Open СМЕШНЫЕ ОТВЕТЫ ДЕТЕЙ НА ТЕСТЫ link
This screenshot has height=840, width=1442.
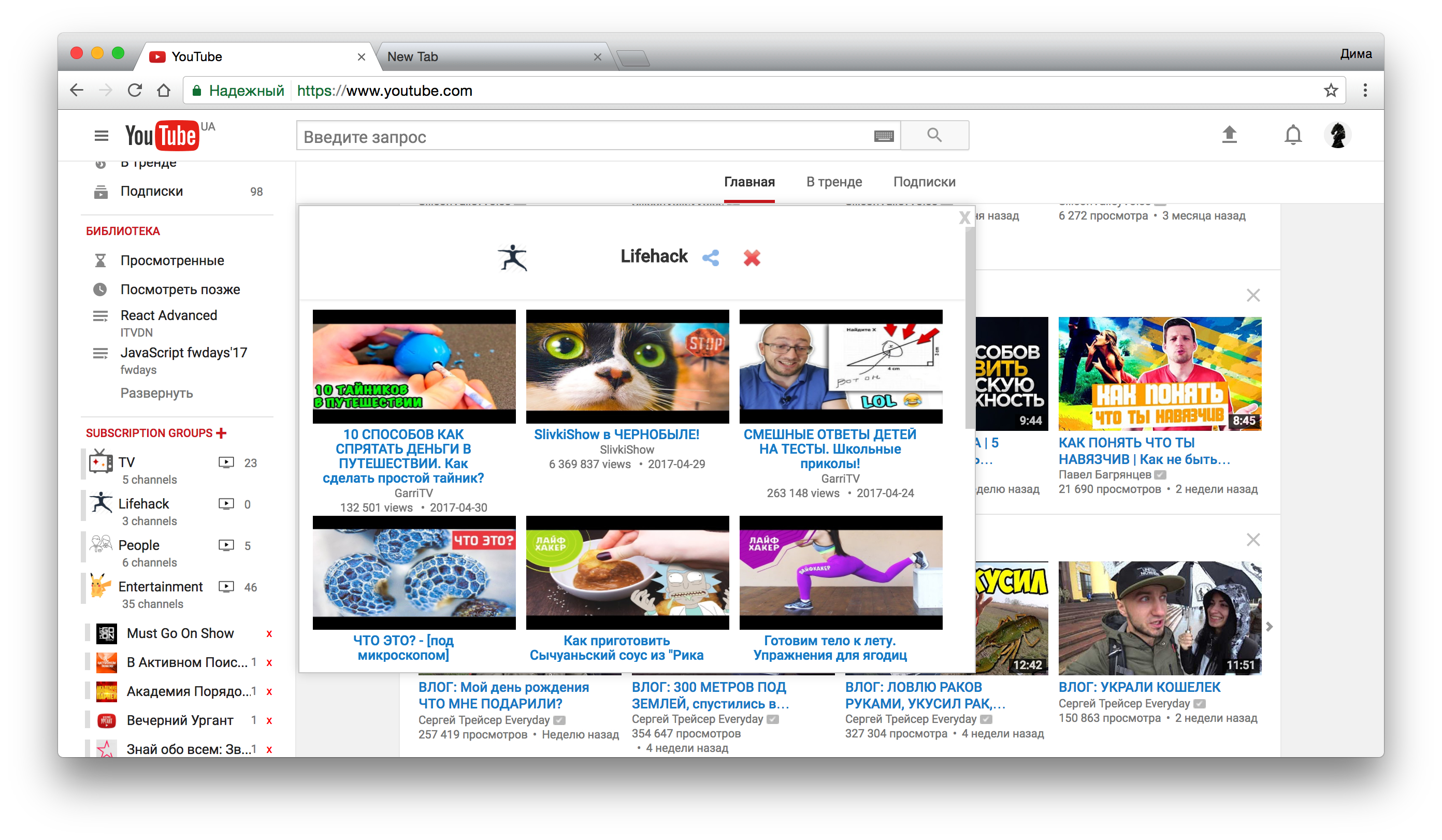click(830, 448)
